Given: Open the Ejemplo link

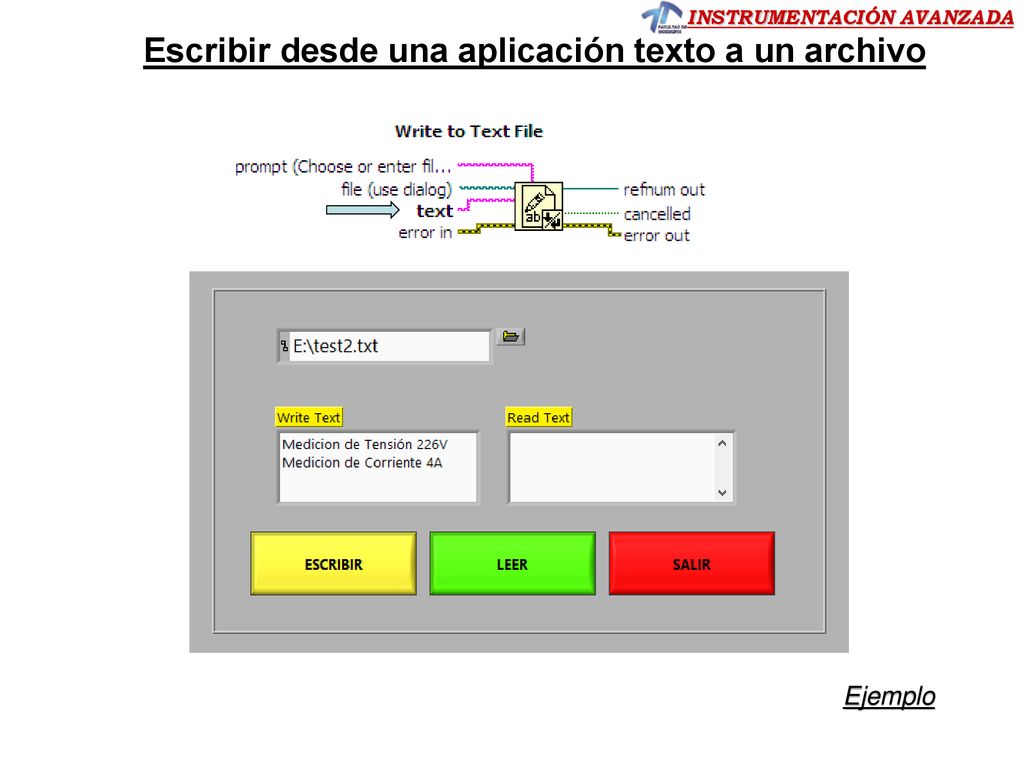Looking at the screenshot, I should point(889,696).
